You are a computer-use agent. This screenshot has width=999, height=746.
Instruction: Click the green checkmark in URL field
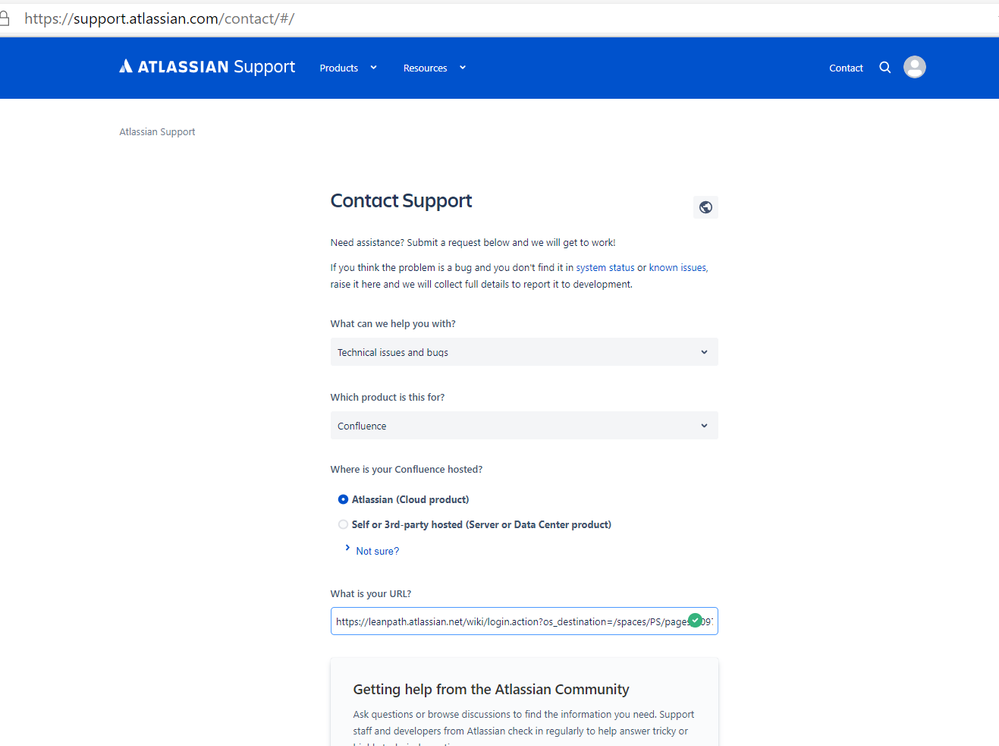pyautogui.click(x=695, y=620)
